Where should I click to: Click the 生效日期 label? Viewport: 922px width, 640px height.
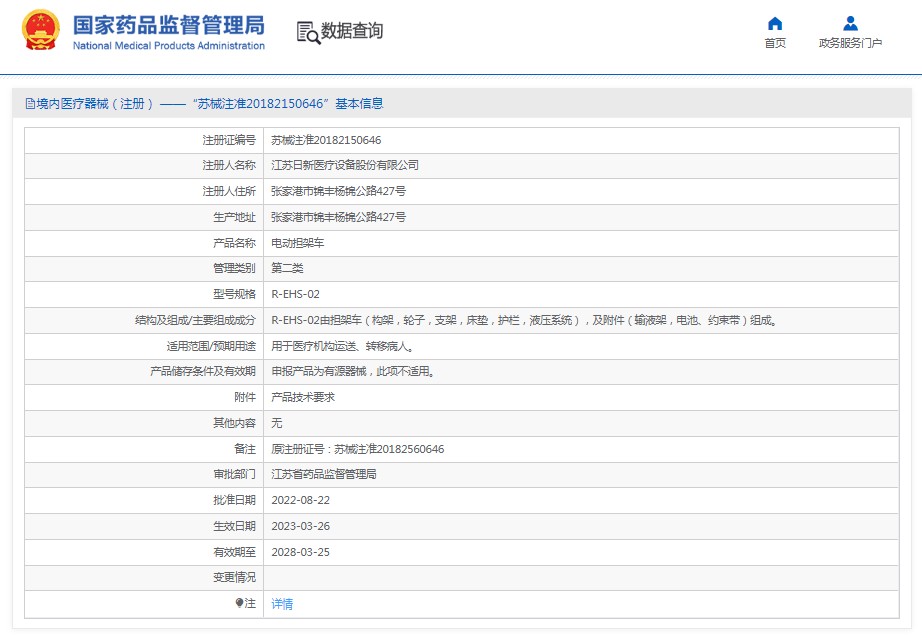[x=234, y=526]
